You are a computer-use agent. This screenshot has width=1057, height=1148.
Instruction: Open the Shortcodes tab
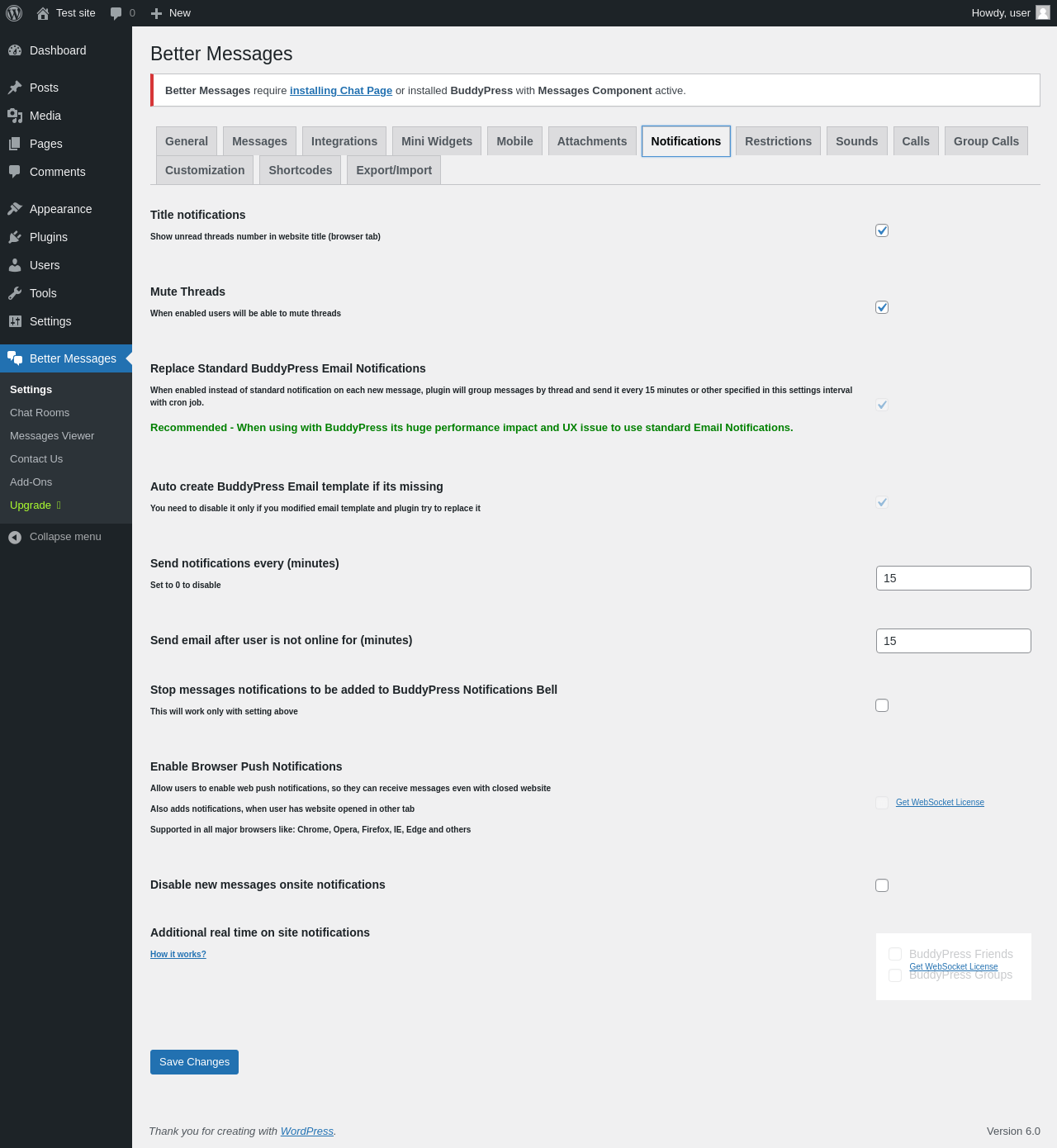301,170
